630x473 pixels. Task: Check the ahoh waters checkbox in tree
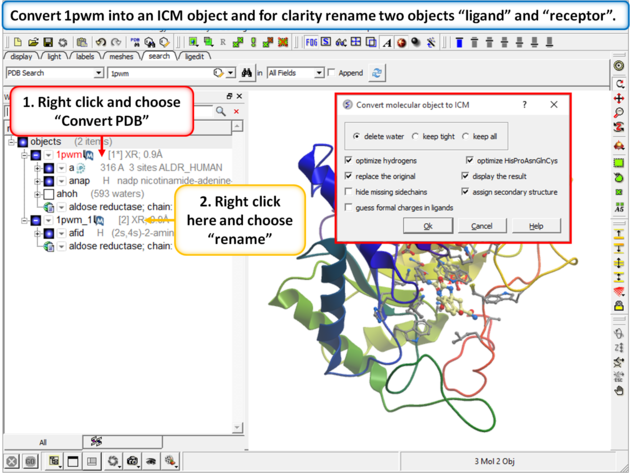click(x=48, y=194)
